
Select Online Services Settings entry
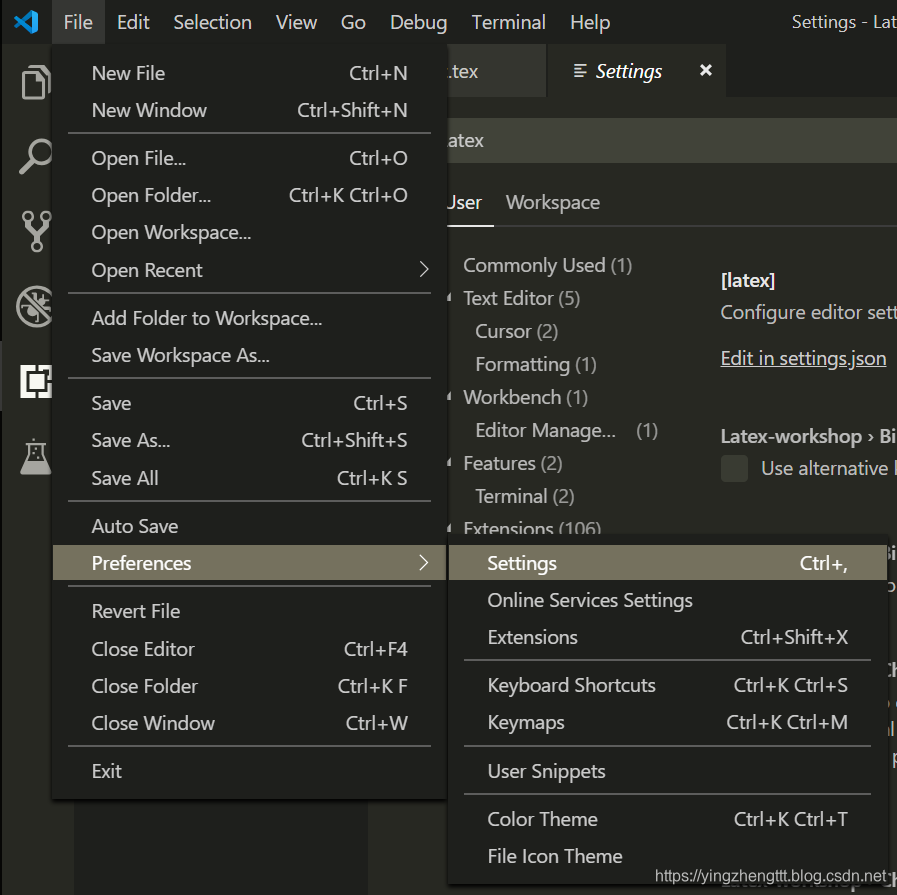[668, 600]
